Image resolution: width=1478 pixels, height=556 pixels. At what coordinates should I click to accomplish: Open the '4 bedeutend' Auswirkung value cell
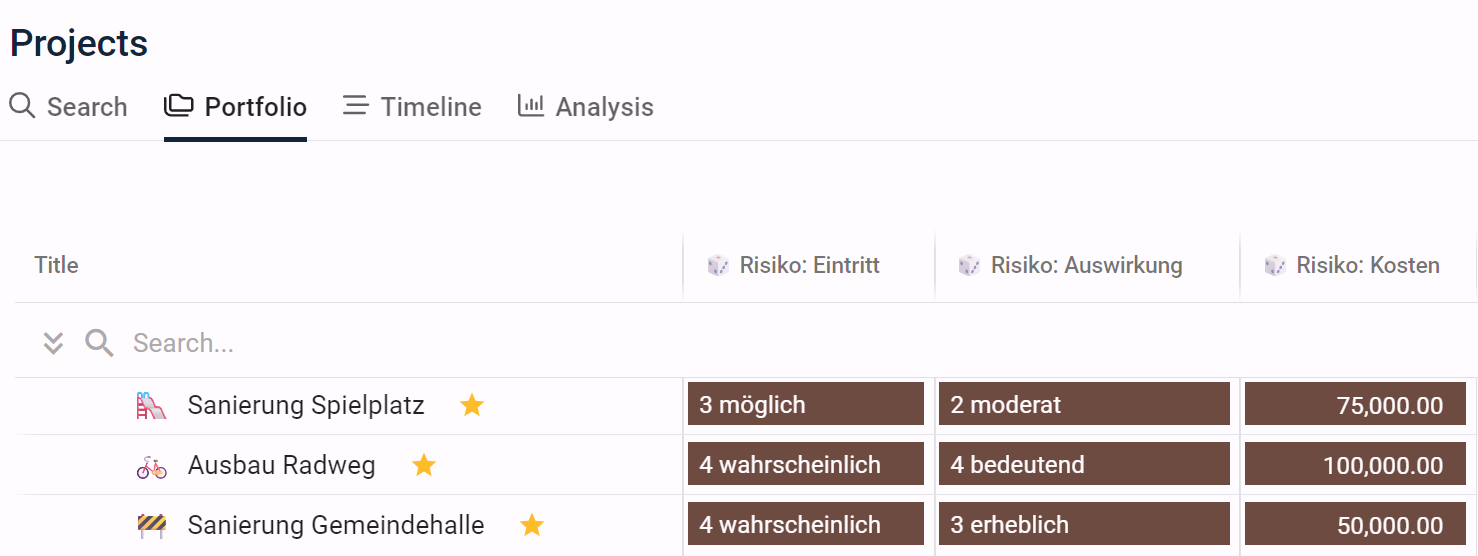pos(1084,464)
